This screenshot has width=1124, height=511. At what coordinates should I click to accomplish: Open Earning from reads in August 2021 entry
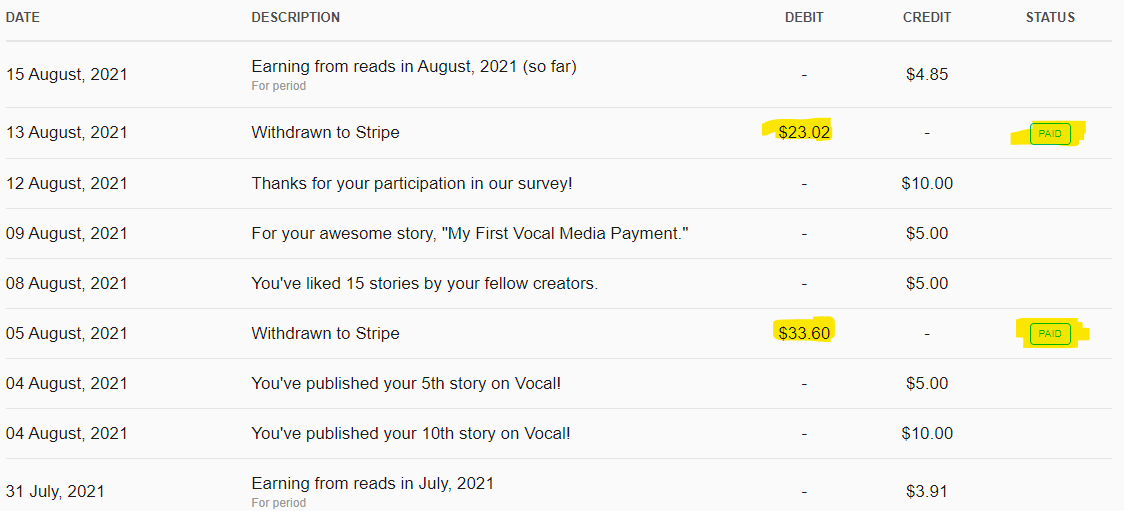414,67
